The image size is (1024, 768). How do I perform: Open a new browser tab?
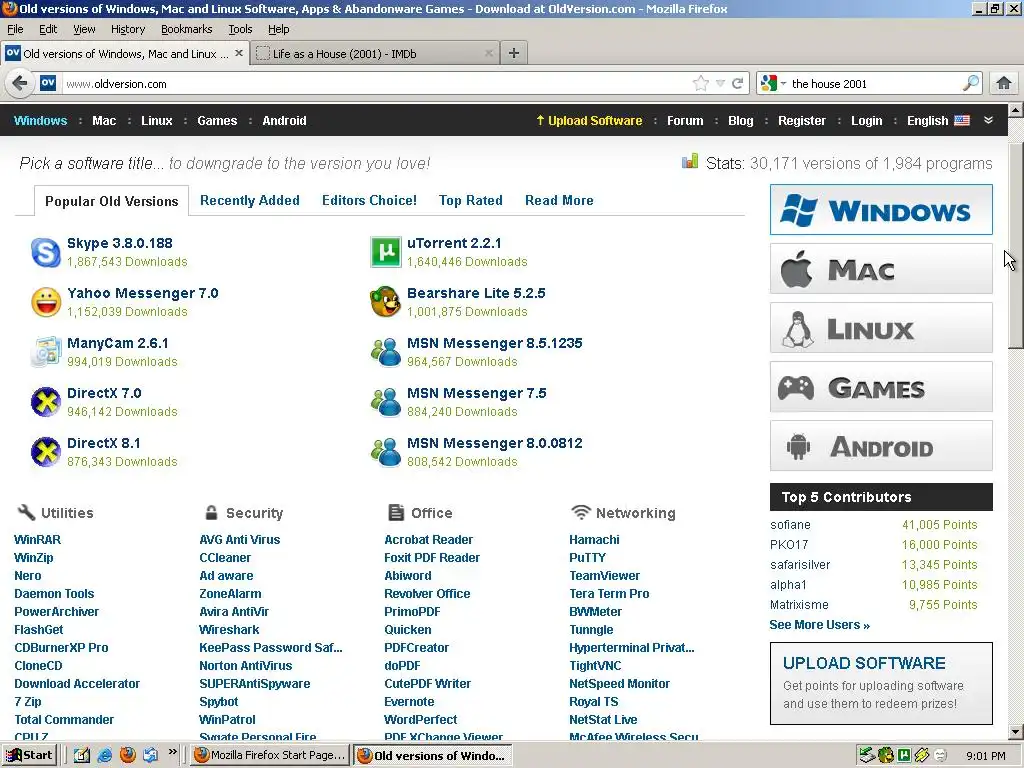coord(514,54)
